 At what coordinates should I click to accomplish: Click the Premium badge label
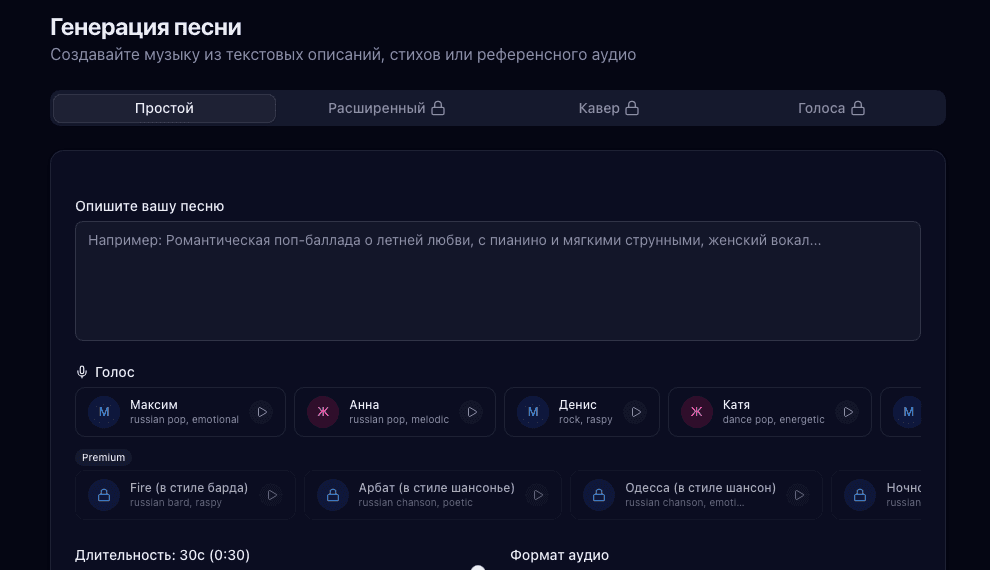pyautogui.click(x=104, y=457)
